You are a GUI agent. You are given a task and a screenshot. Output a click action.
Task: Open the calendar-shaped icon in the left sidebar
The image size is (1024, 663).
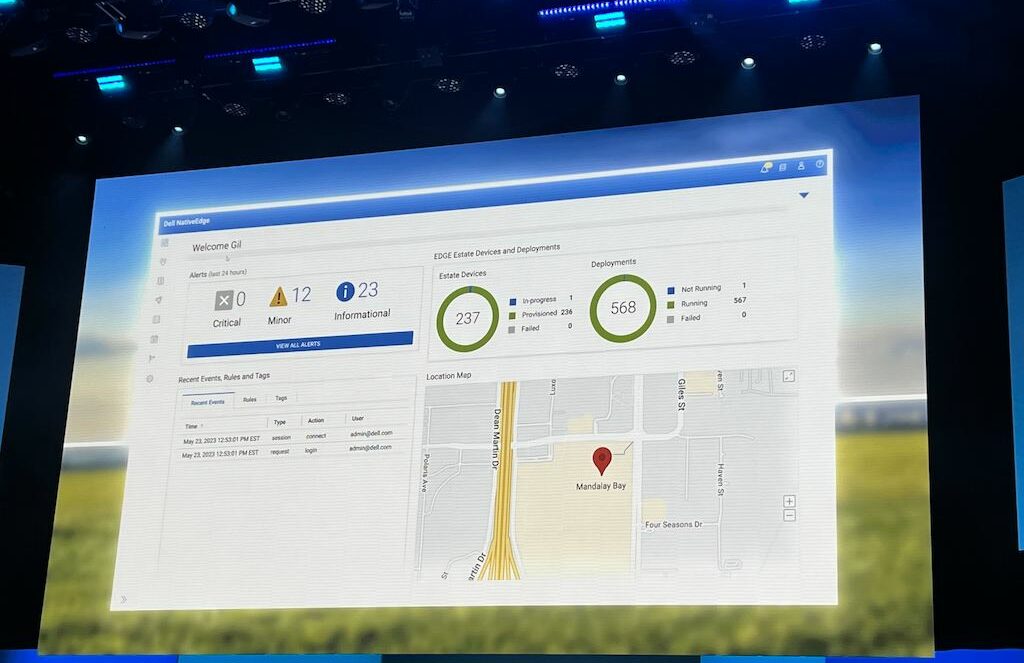pyautogui.click(x=155, y=339)
